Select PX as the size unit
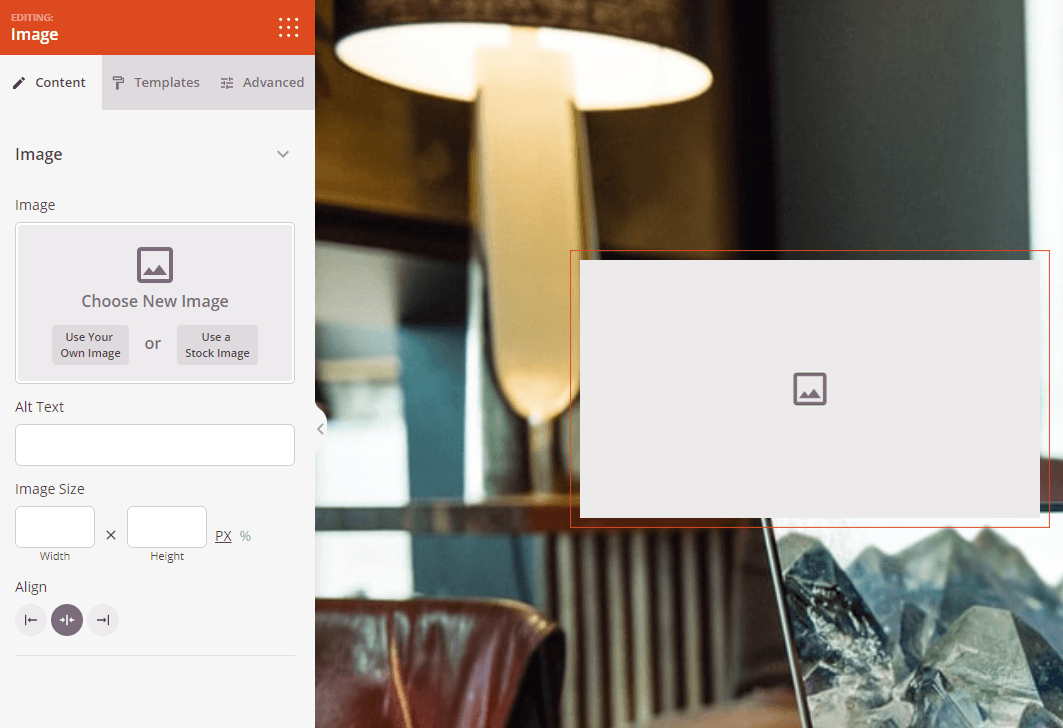This screenshot has height=728, width=1063. [223, 536]
